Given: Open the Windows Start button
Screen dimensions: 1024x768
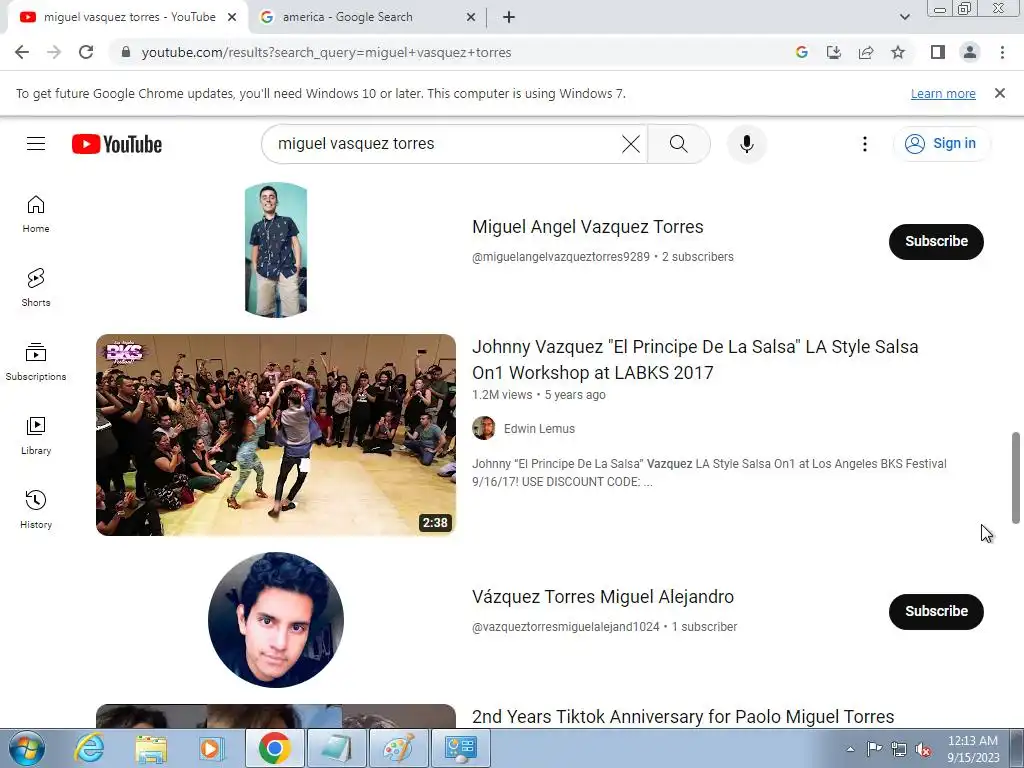Looking at the screenshot, I should (27, 748).
